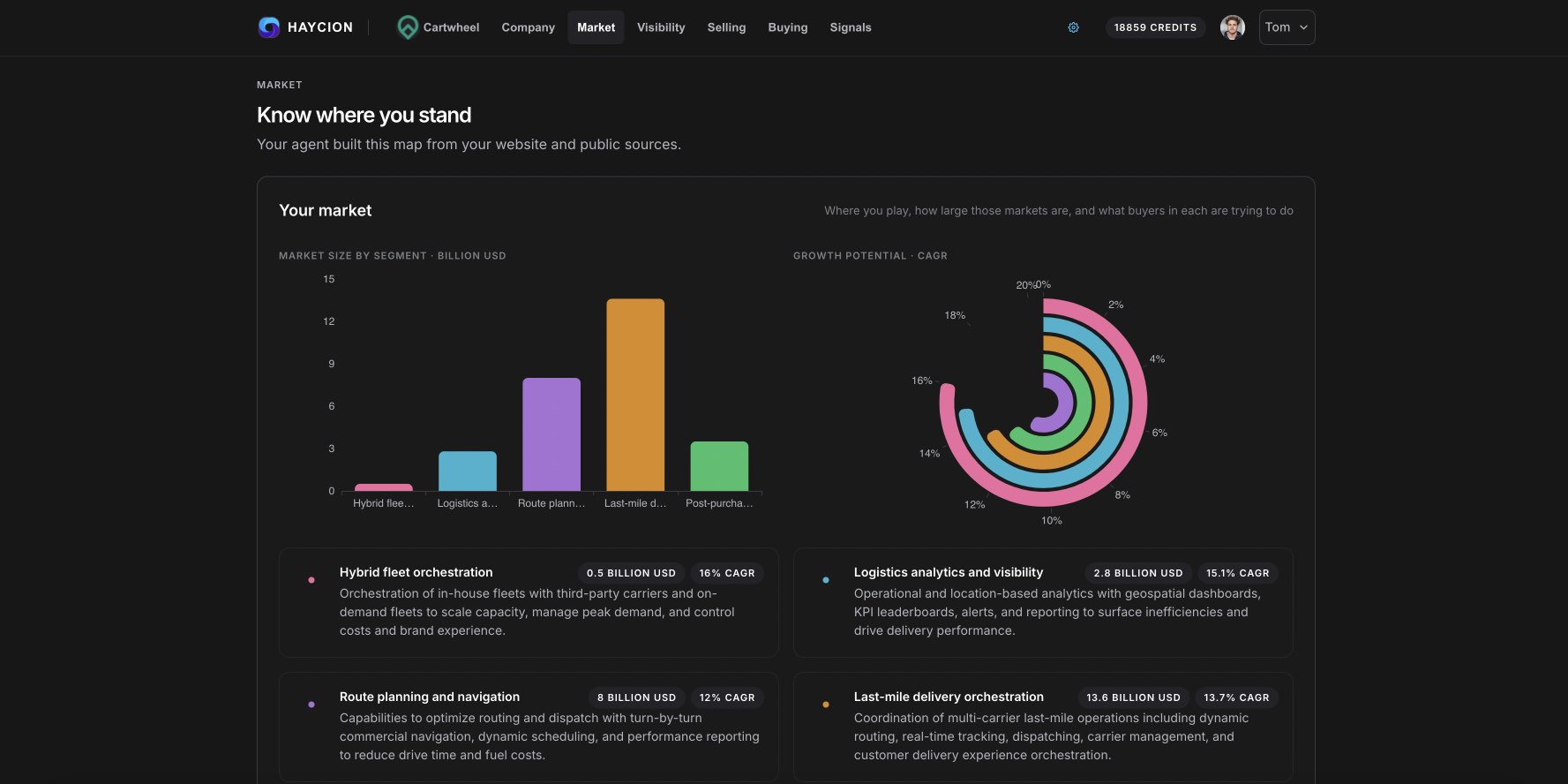Viewport: 1568px width, 784px height.
Task: Open settings via the blue gear icon
Action: coord(1074,27)
